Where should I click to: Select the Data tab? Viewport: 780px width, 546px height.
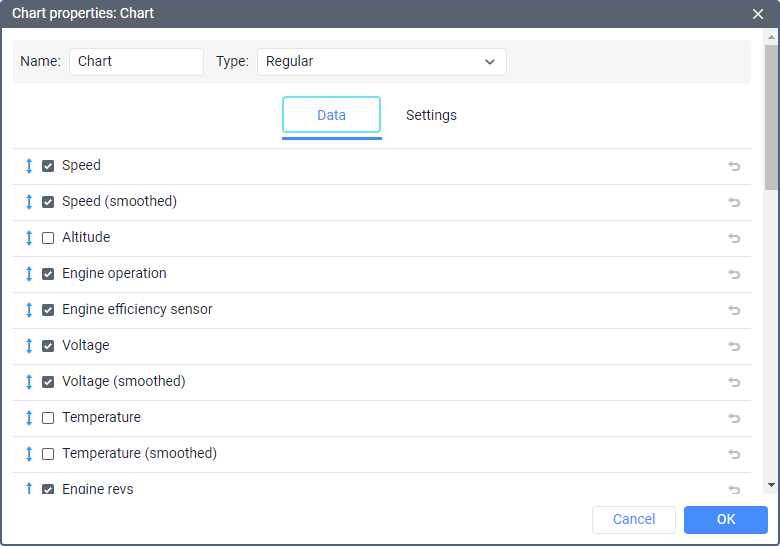click(331, 115)
